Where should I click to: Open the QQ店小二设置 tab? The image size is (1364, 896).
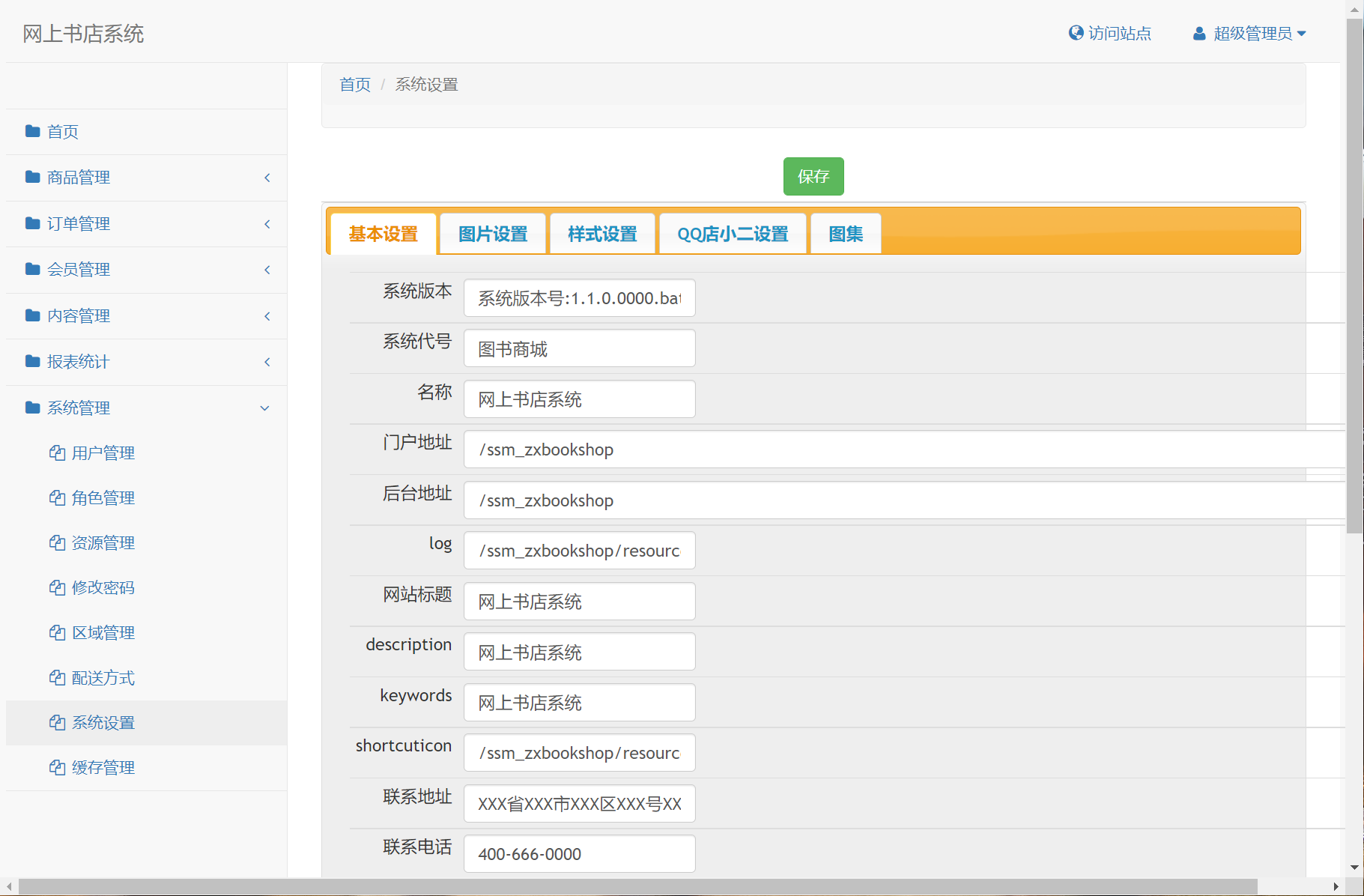[x=733, y=233]
